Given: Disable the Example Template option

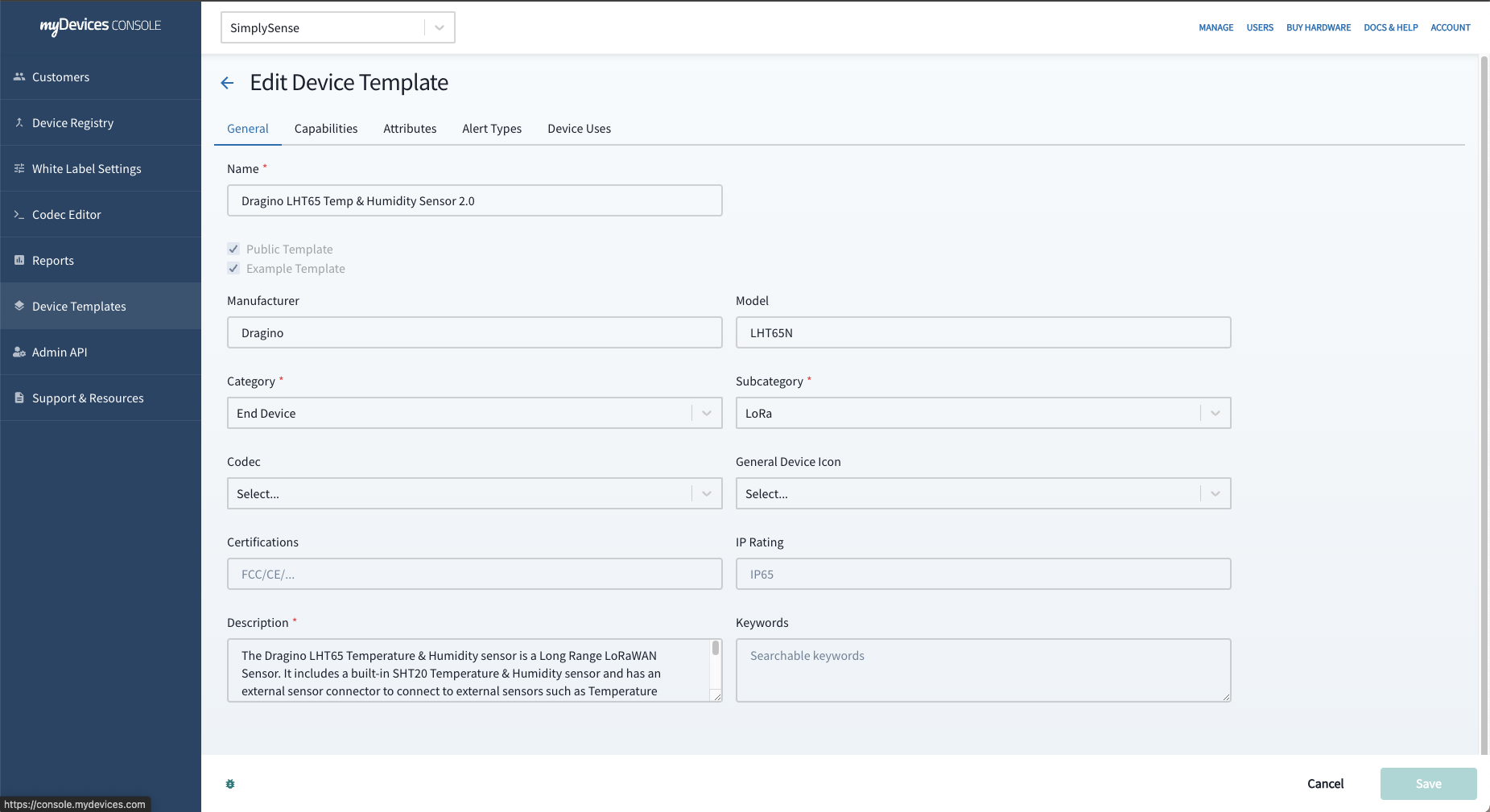Looking at the screenshot, I should pos(233,268).
